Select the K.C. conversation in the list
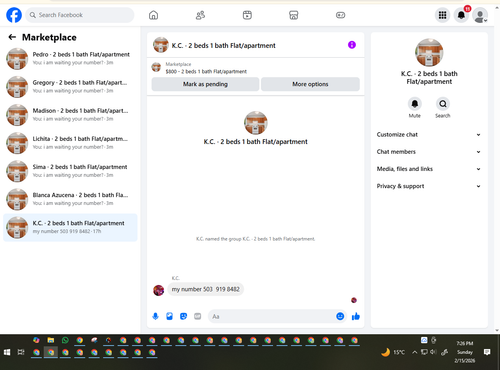This screenshot has height=370, width=500. tap(70, 227)
